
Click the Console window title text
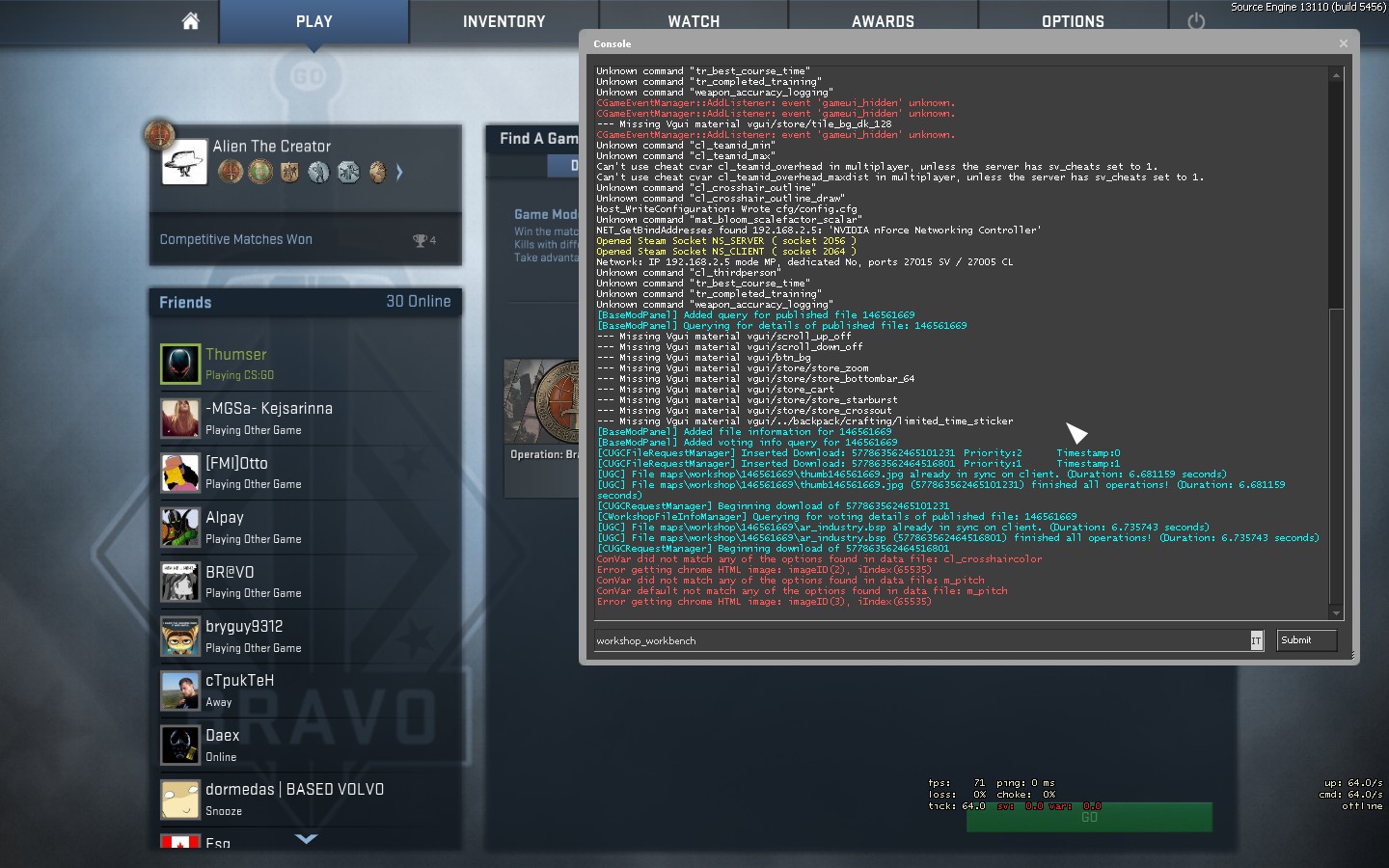(x=613, y=44)
